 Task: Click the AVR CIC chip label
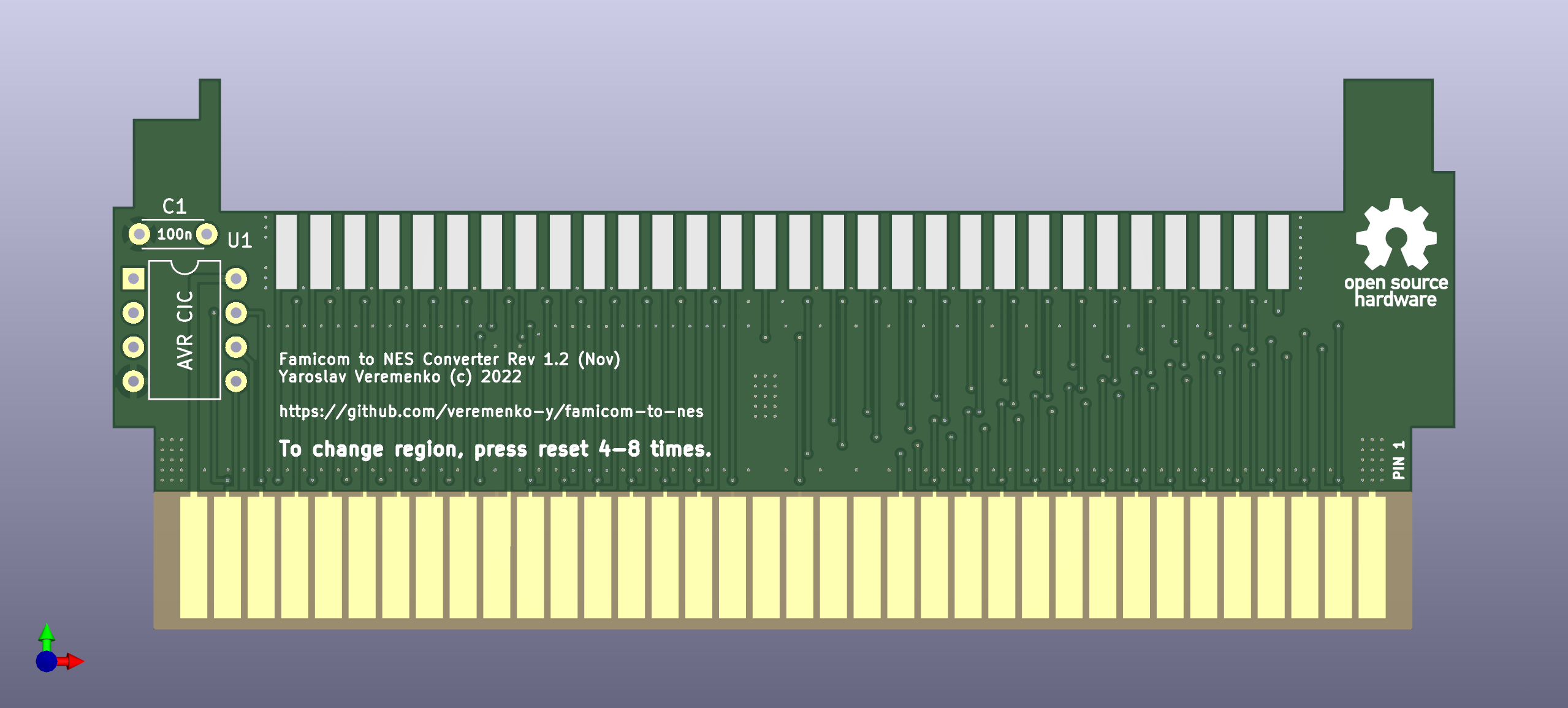[x=185, y=330]
